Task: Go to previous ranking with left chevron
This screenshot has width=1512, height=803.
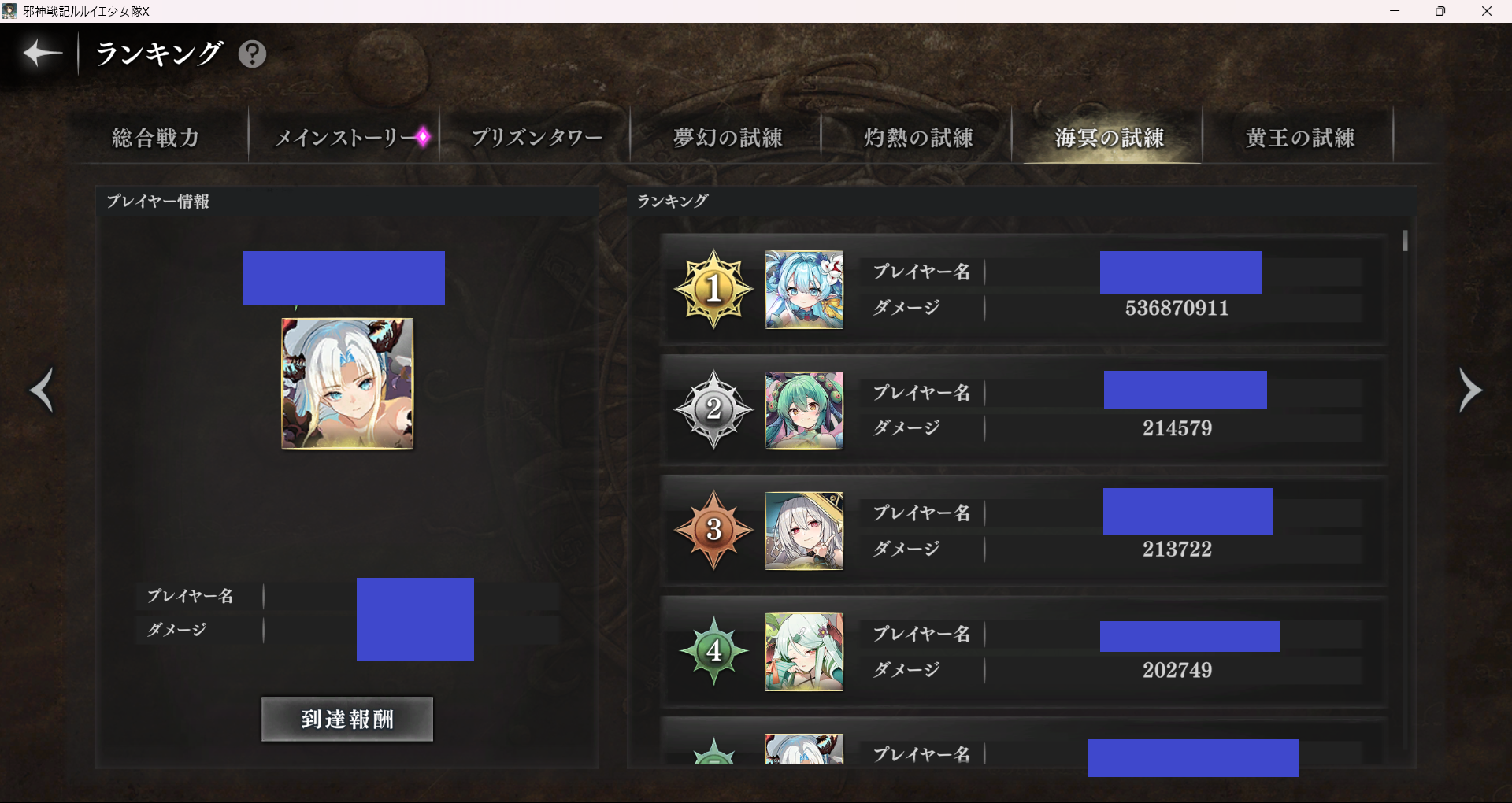Action: pyautogui.click(x=42, y=390)
